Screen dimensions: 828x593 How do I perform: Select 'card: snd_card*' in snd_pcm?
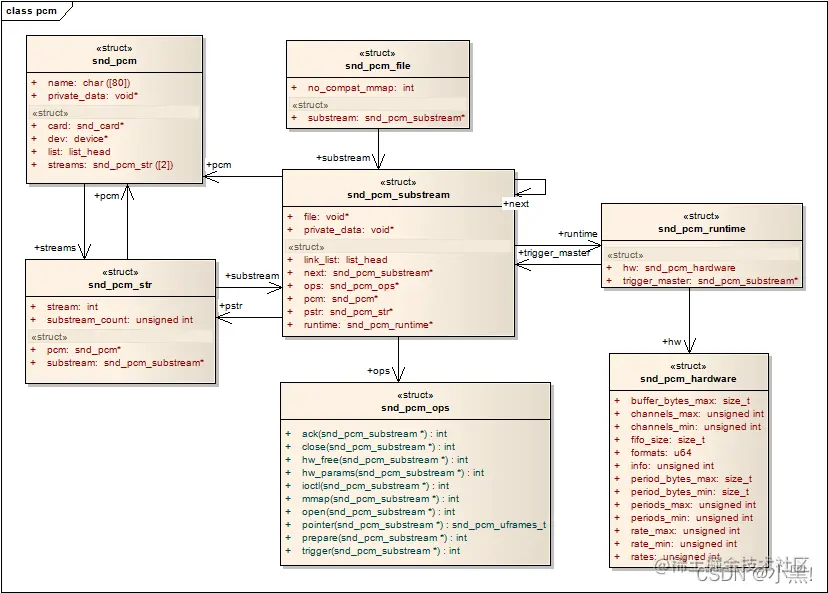click(x=86, y=126)
